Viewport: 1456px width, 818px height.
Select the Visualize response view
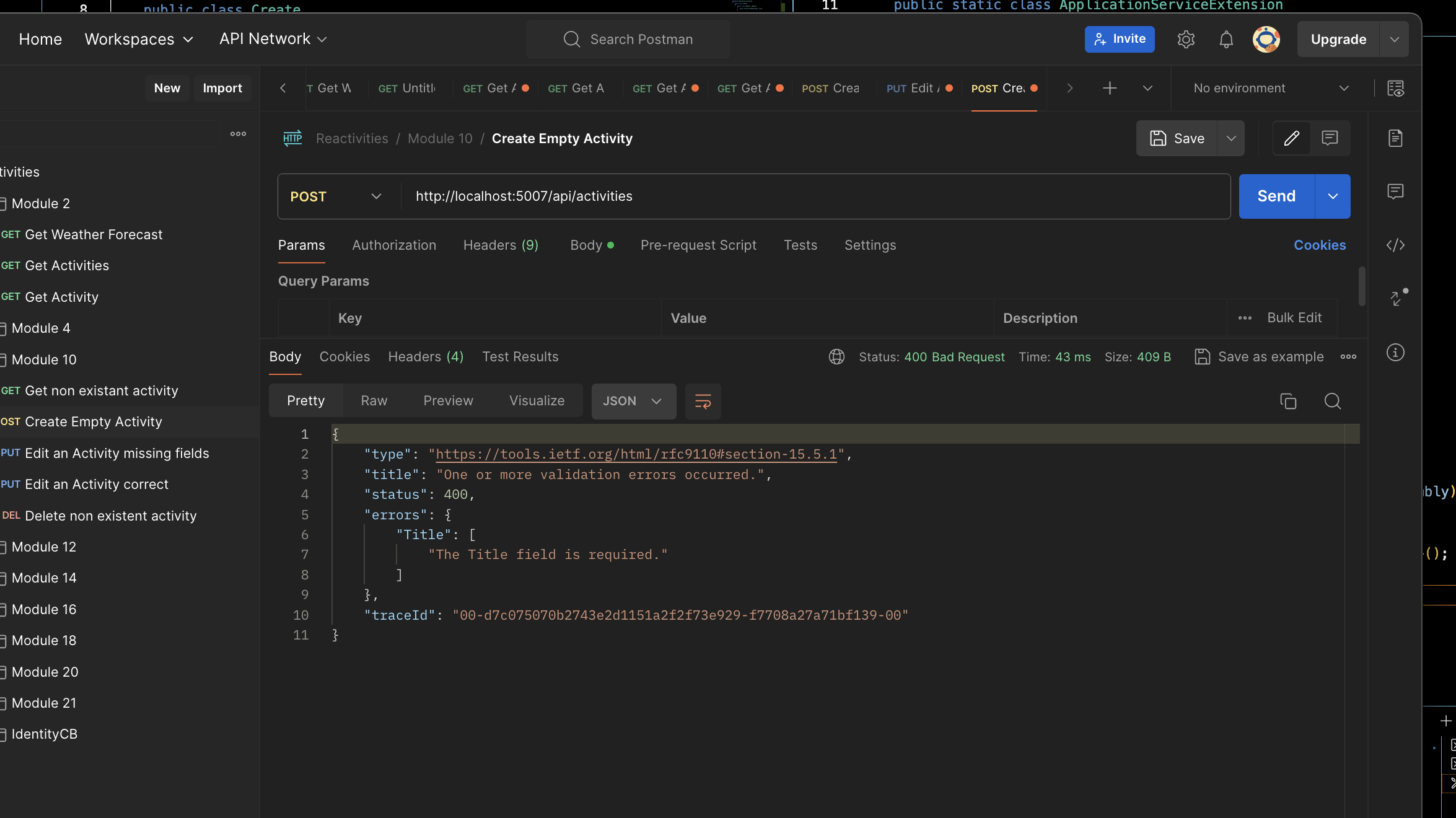coord(537,401)
